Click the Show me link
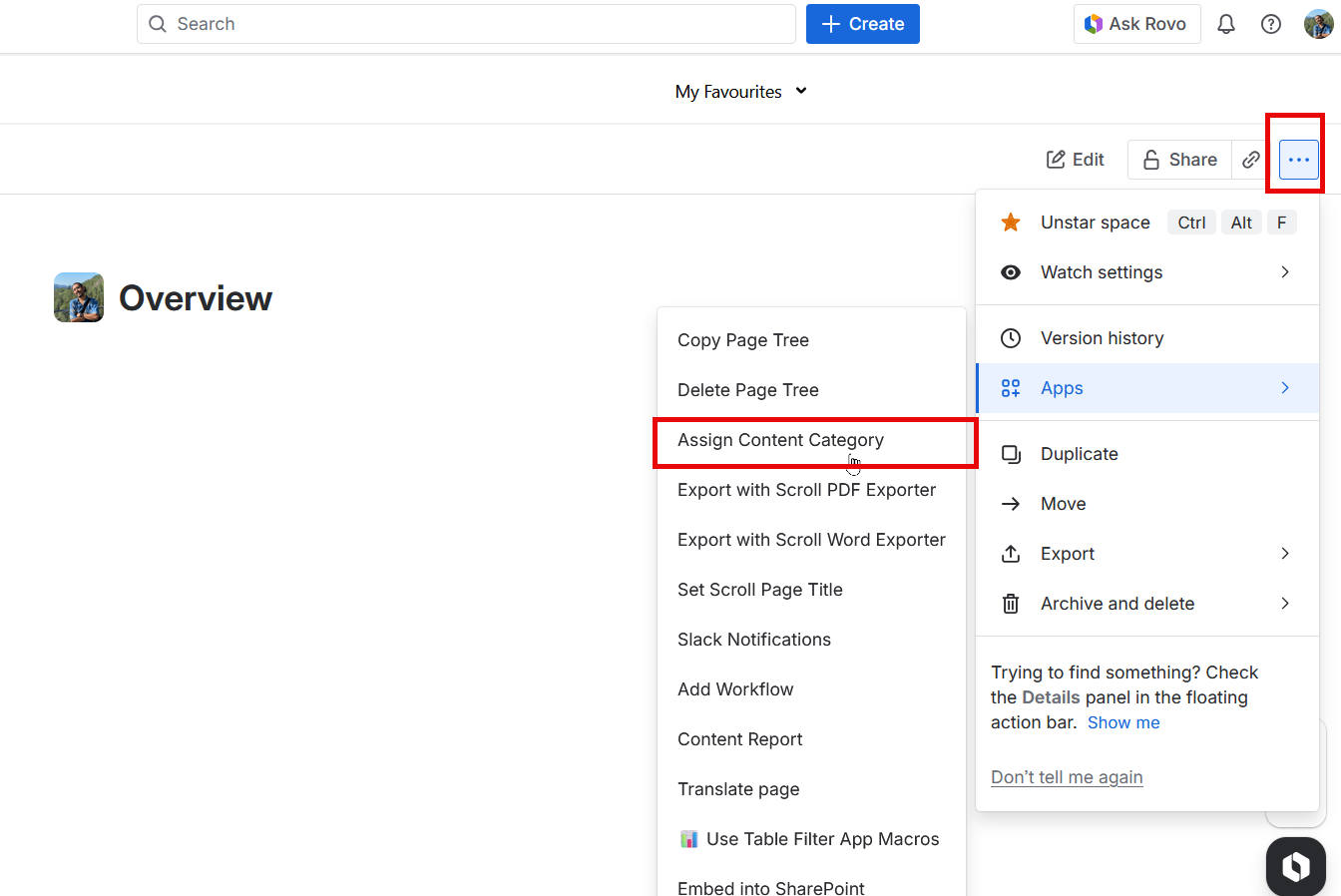The width and height of the screenshot is (1341, 896). click(1123, 722)
